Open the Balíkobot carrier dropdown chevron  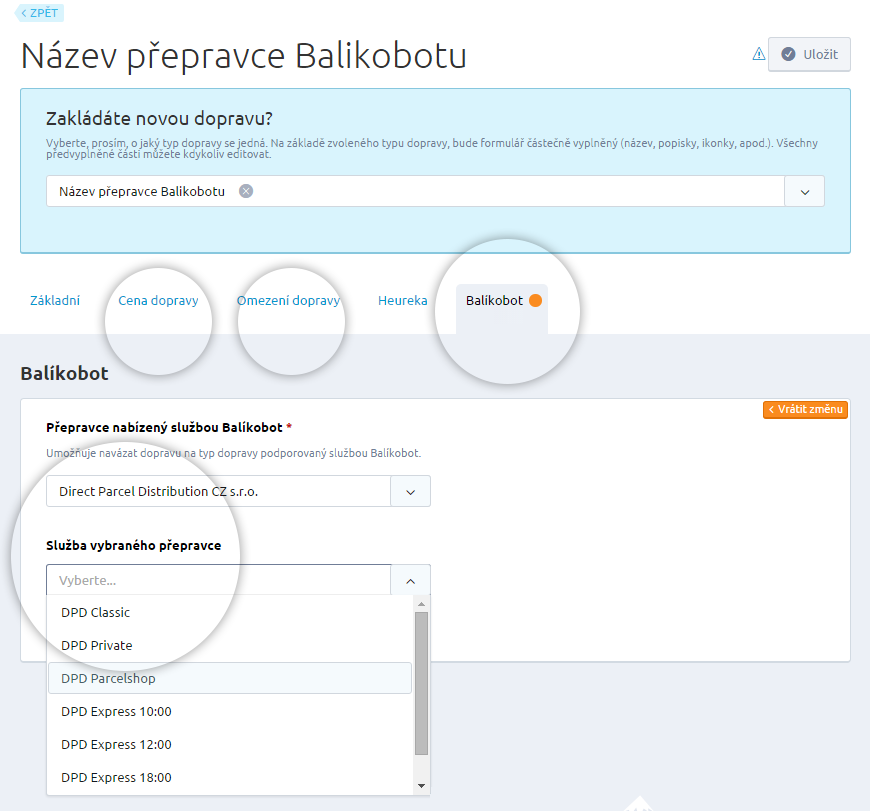[411, 491]
